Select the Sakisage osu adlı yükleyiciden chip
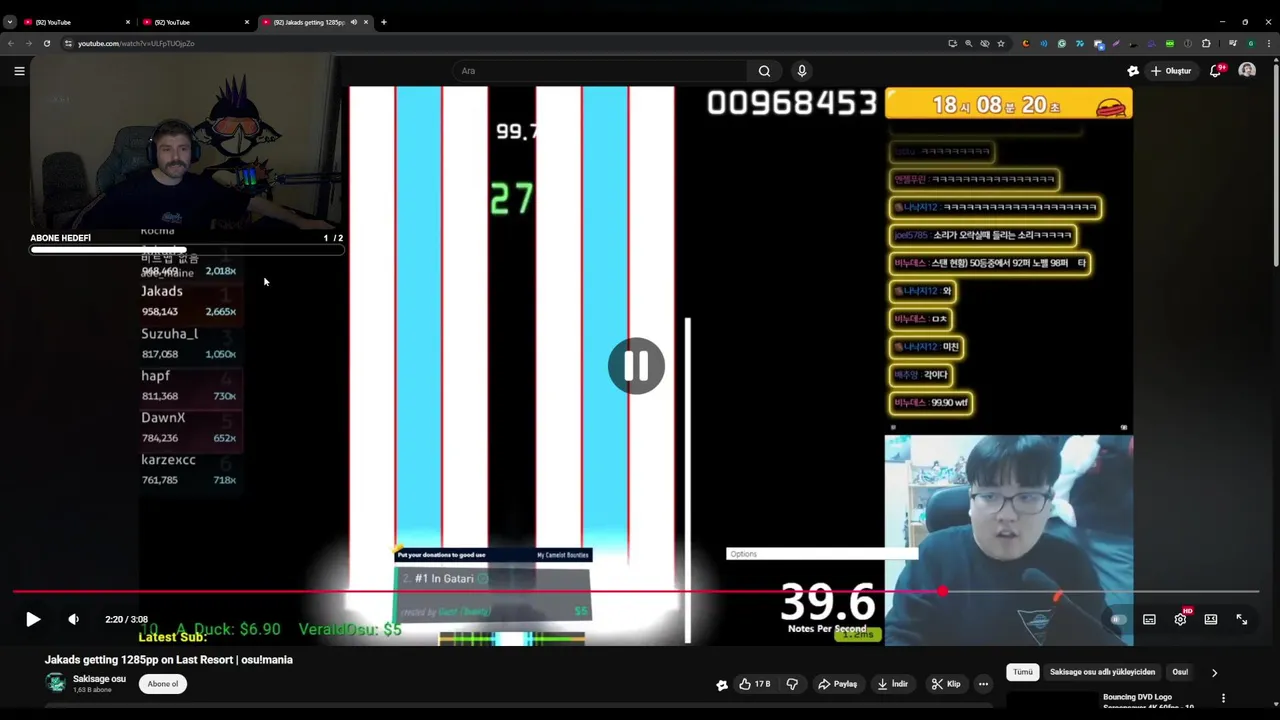 [x=1102, y=672]
